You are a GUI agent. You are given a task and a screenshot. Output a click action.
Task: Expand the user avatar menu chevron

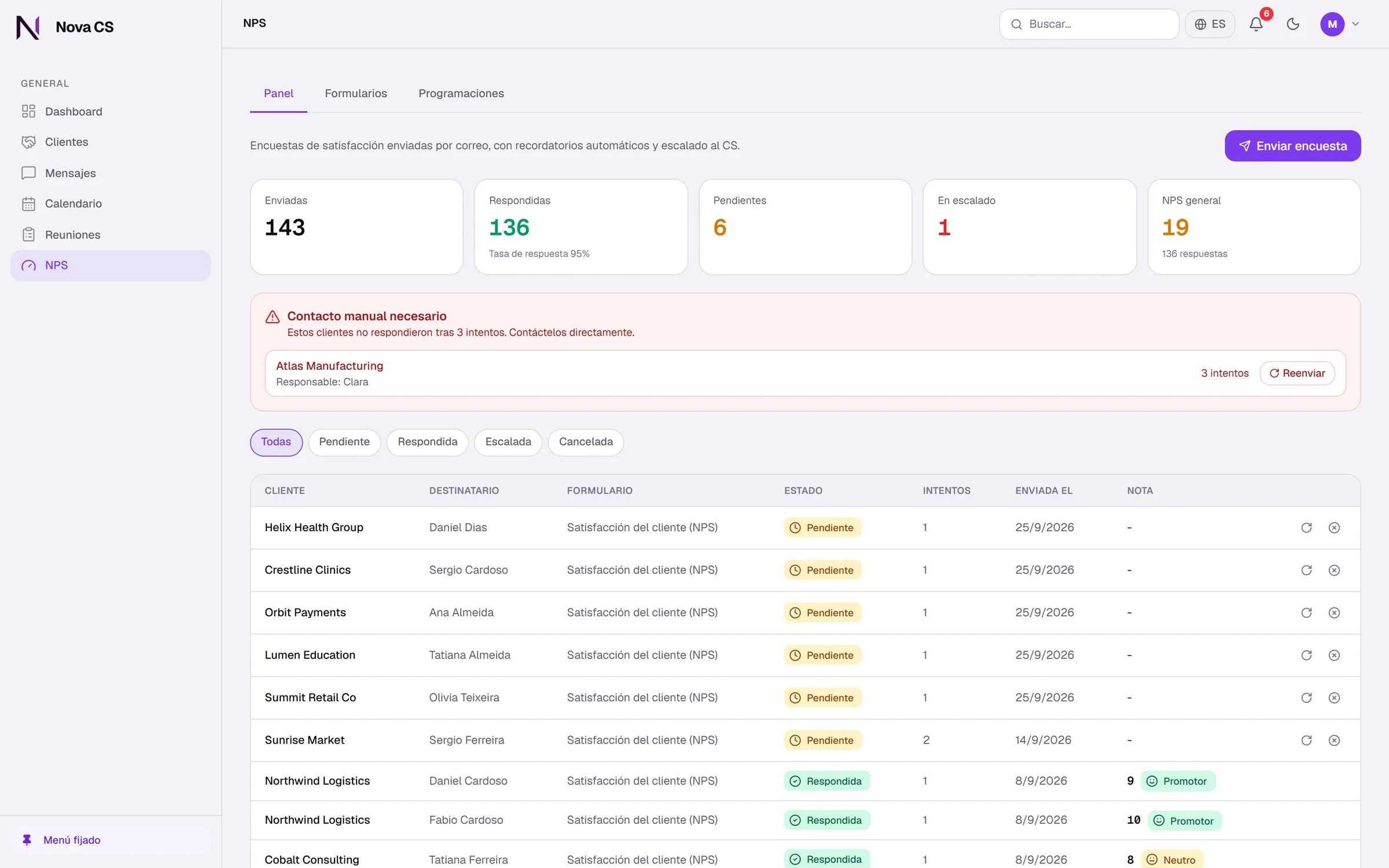[x=1355, y=24]
